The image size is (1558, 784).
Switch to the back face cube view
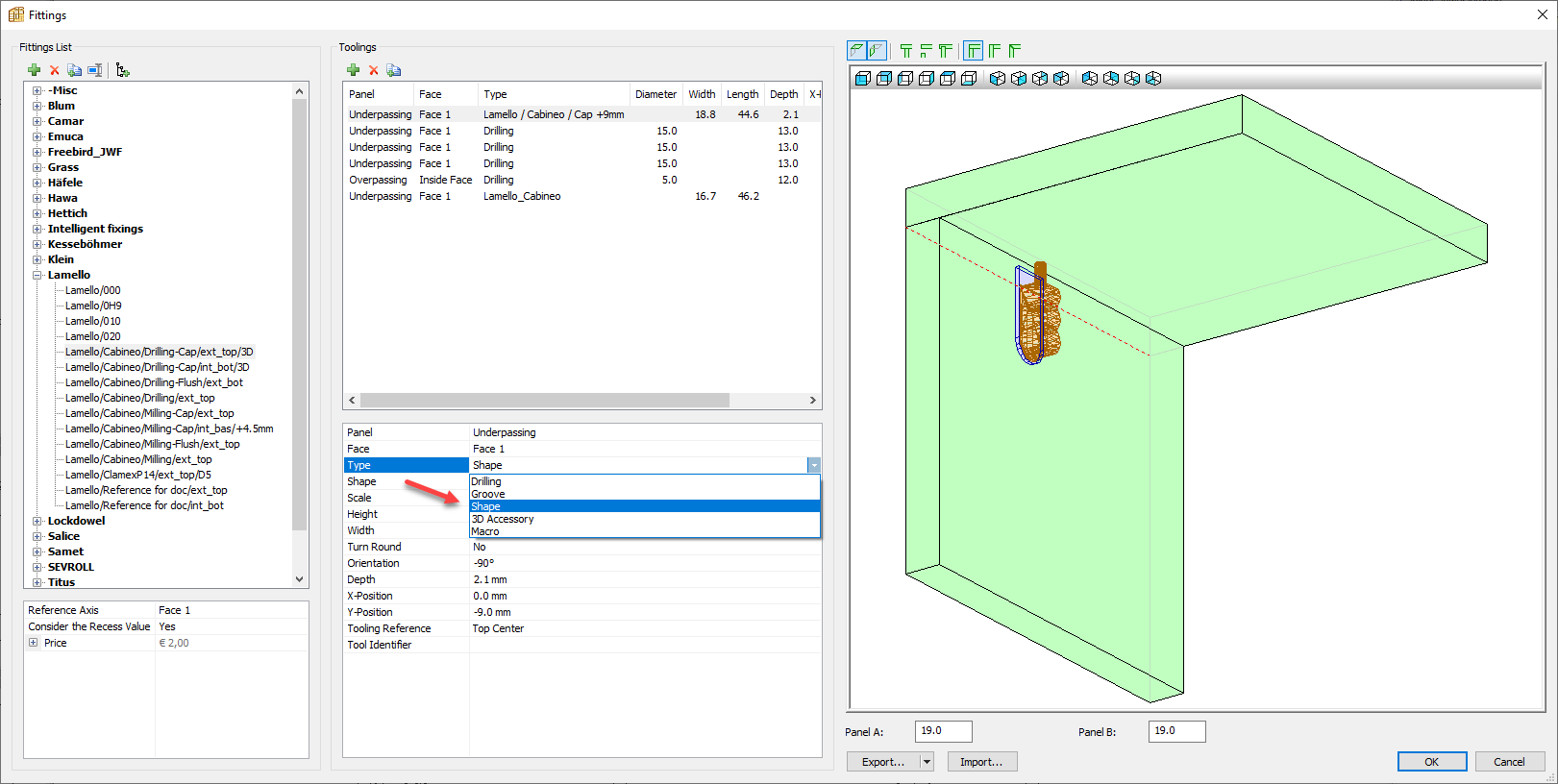click(x=884, y=78)
